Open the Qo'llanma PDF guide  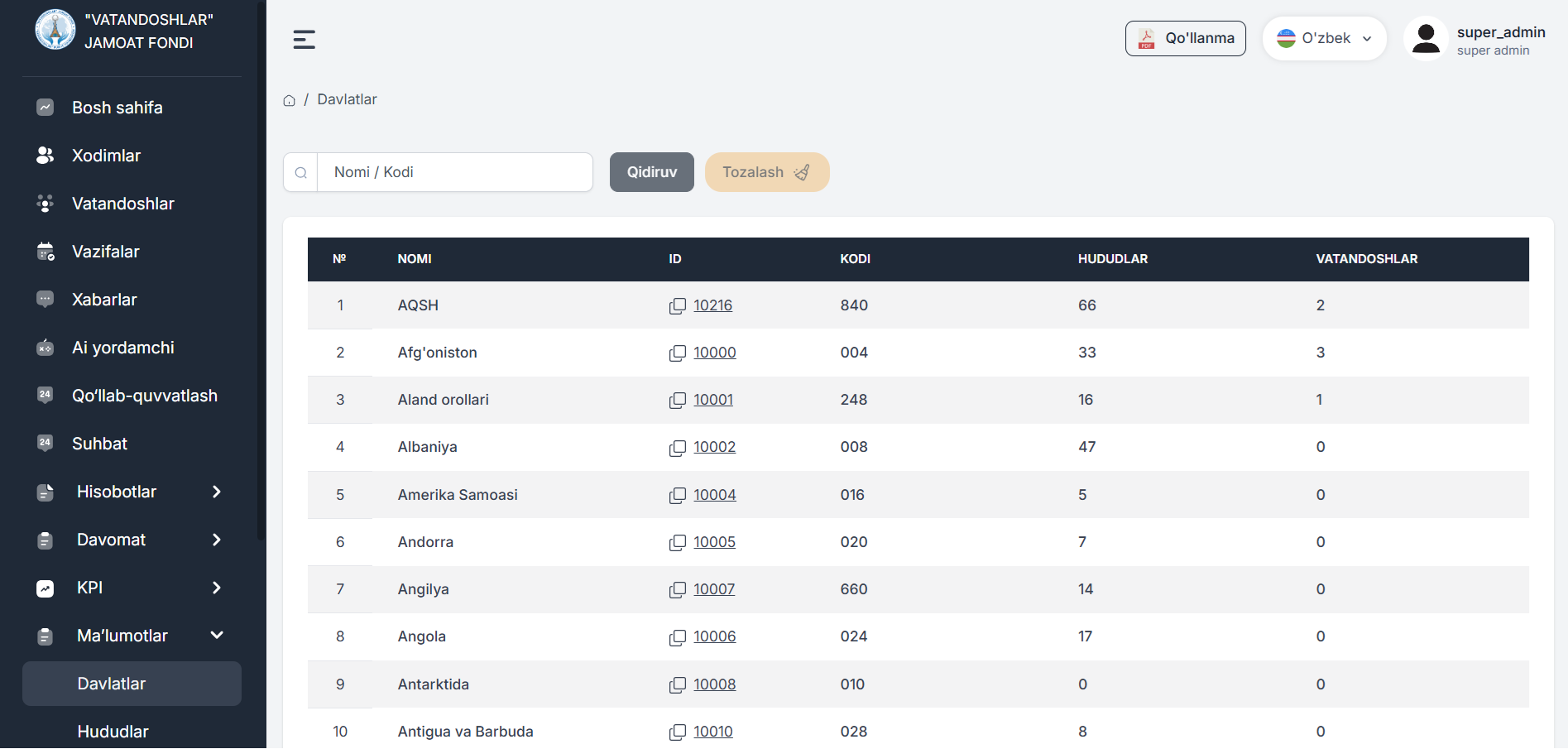[x=1185, y=39]
